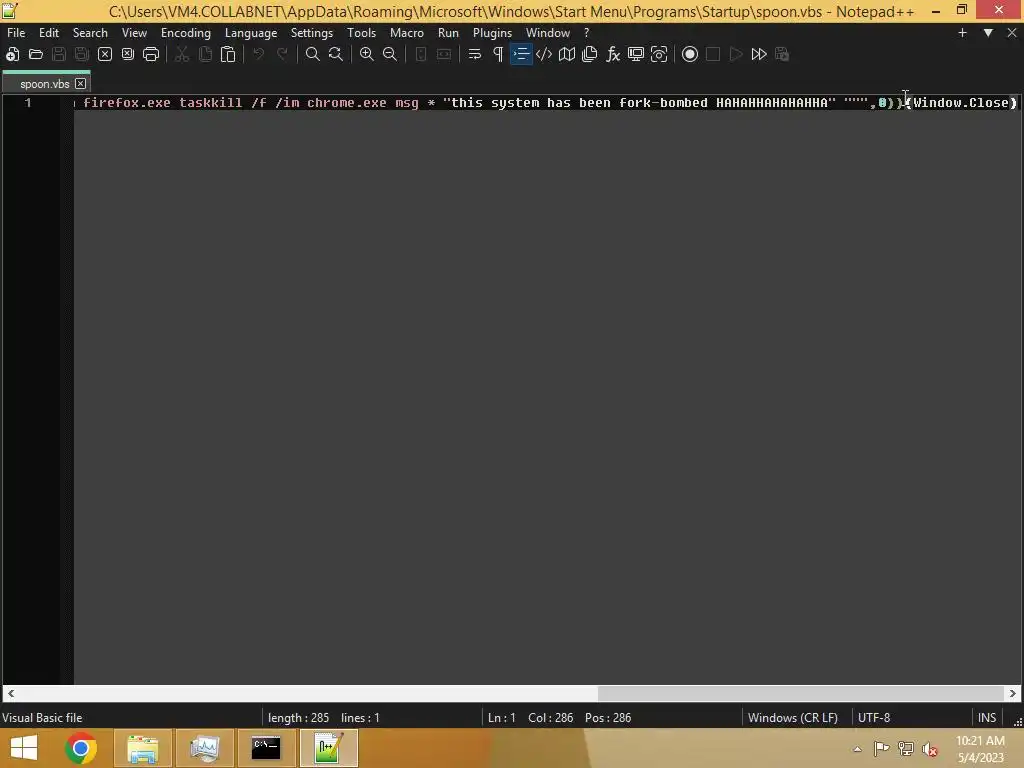1024x768 pixels.
Task: Toggle synchronize horizontal scrolling icon
Action: coord(444,54)
